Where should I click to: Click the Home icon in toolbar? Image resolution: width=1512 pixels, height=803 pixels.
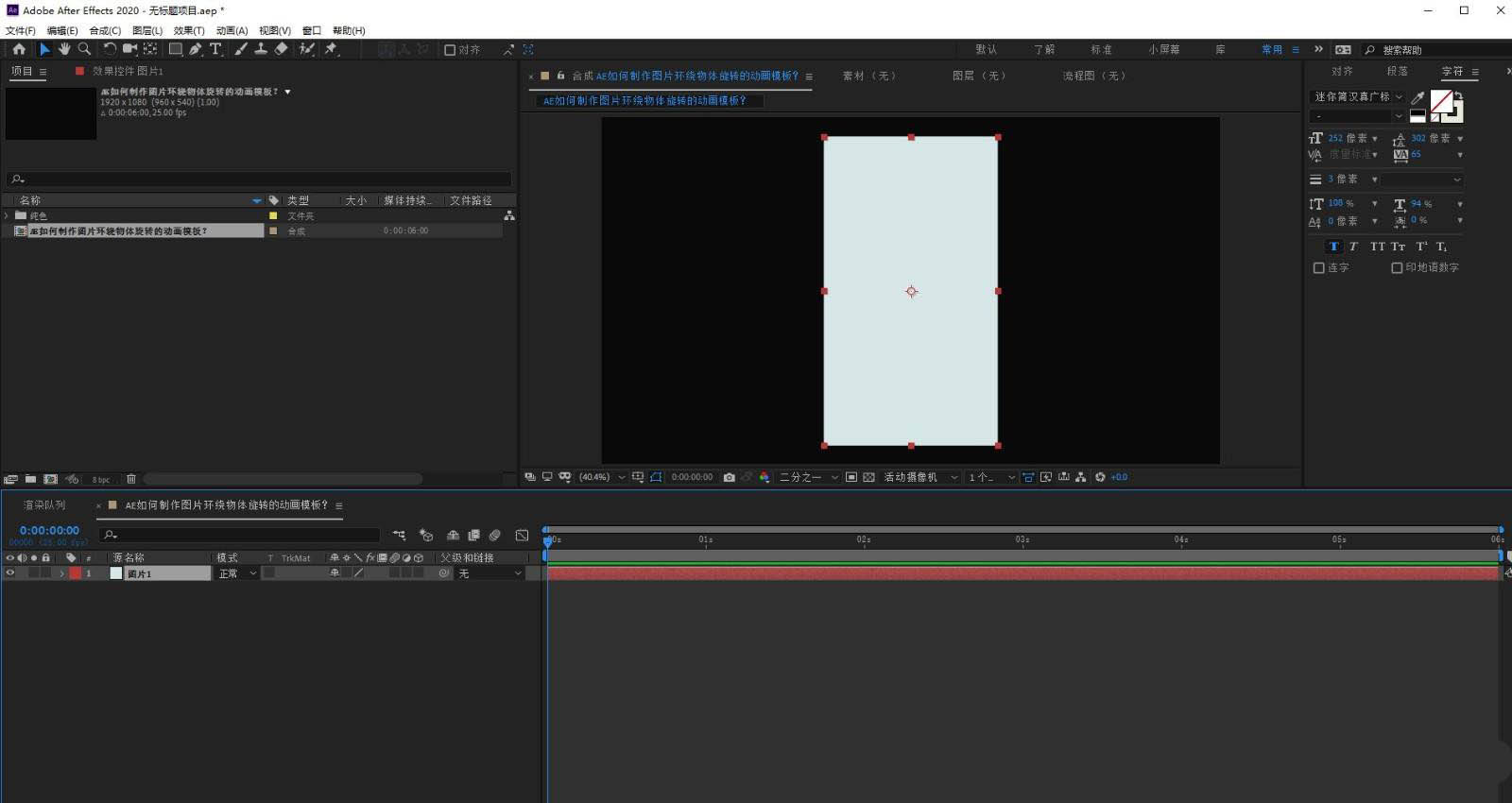pyautogui.click(x=19, y=49)
